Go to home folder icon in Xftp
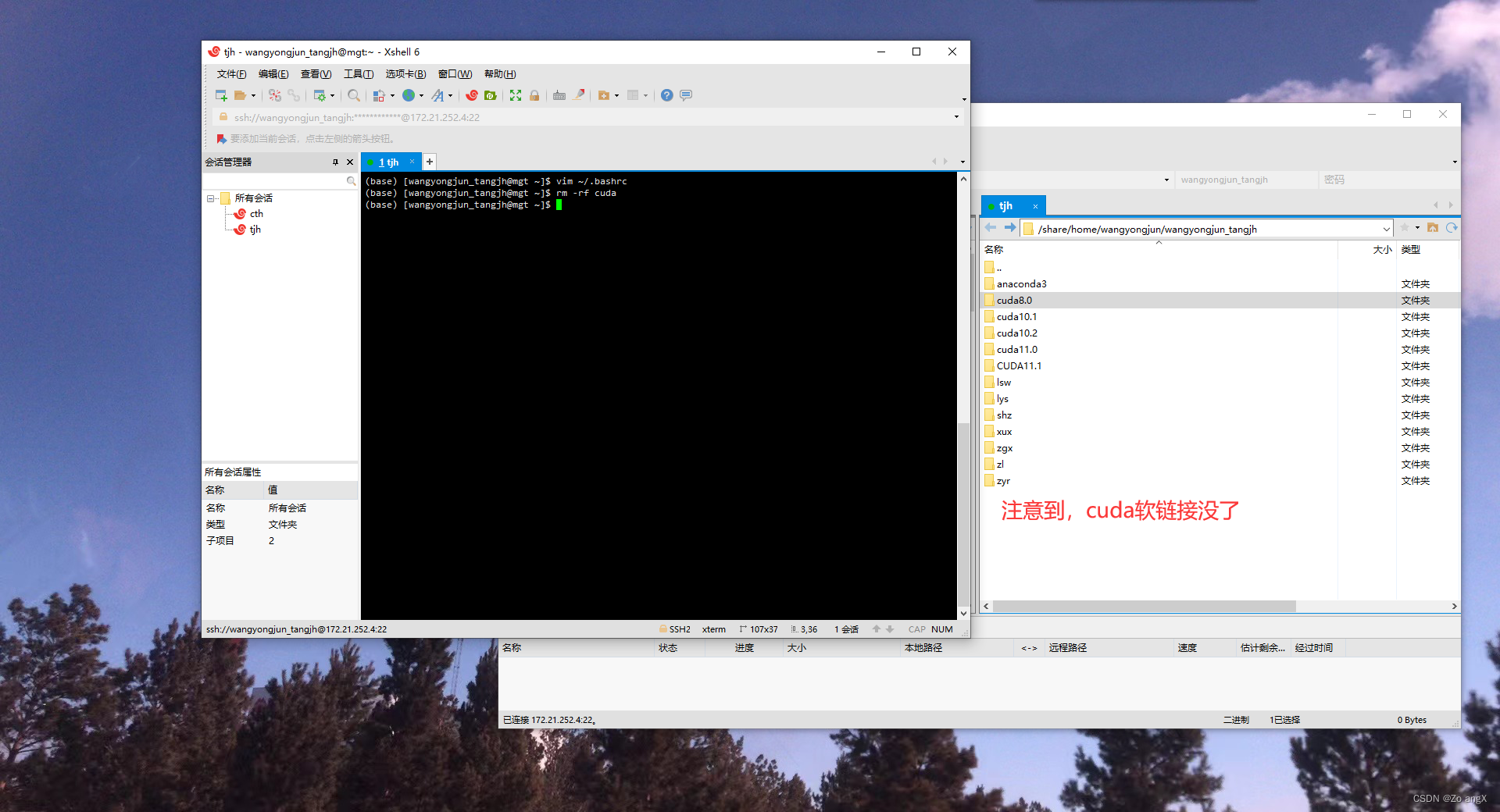Viewport: 1500px width, 812px height. click(x=1433, y=228)
